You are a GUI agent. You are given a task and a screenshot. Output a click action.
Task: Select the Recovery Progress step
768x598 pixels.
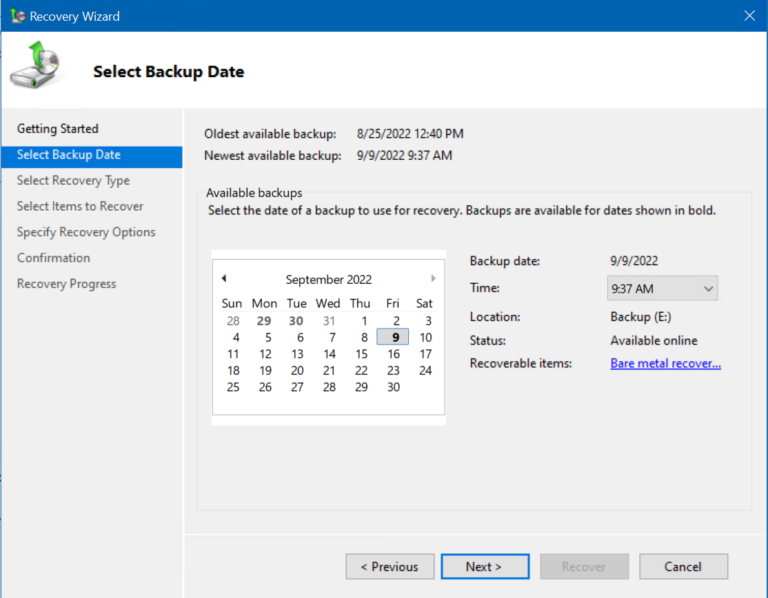point(67,284)
